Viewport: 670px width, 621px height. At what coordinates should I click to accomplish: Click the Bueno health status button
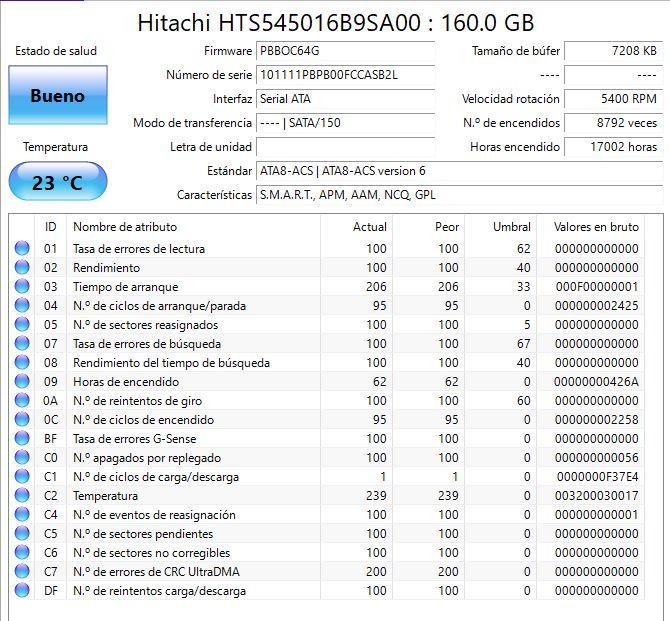click(58, 95)
